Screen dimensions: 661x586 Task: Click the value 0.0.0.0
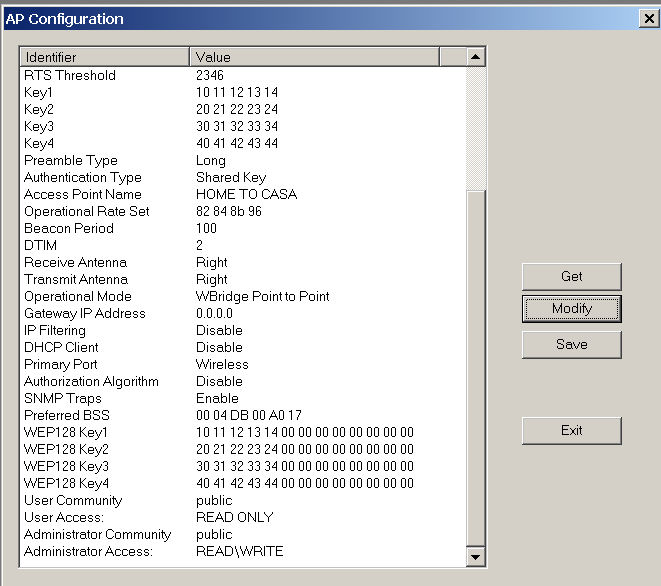214,313
